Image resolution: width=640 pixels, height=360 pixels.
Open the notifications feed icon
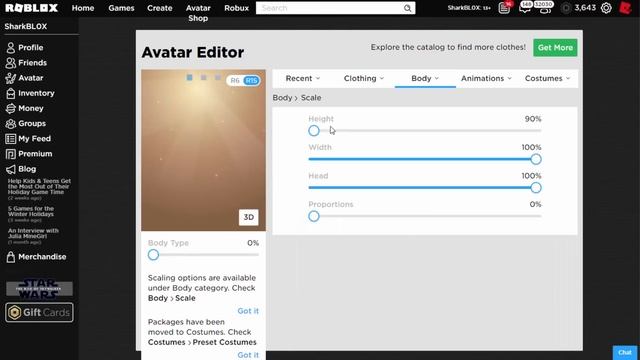tap(504, 7)
